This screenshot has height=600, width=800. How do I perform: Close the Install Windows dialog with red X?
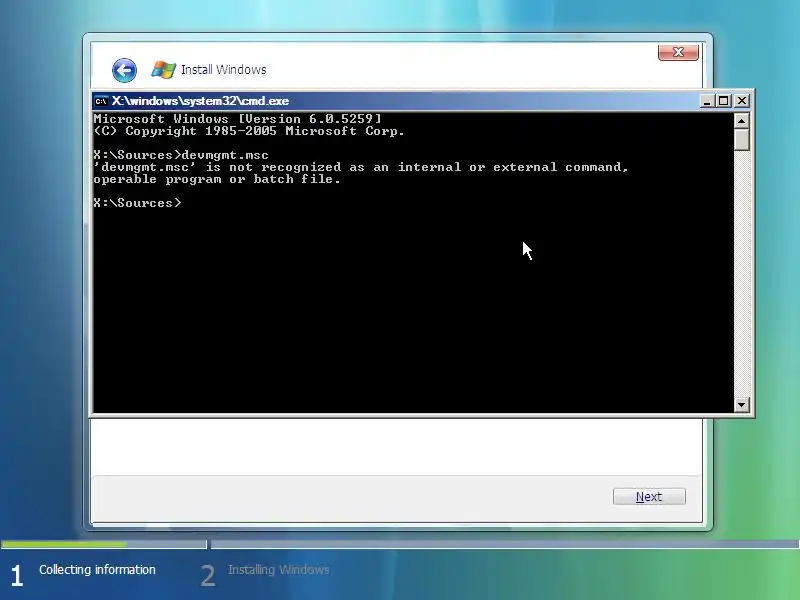pyautogui.click(x=678, y=52)
